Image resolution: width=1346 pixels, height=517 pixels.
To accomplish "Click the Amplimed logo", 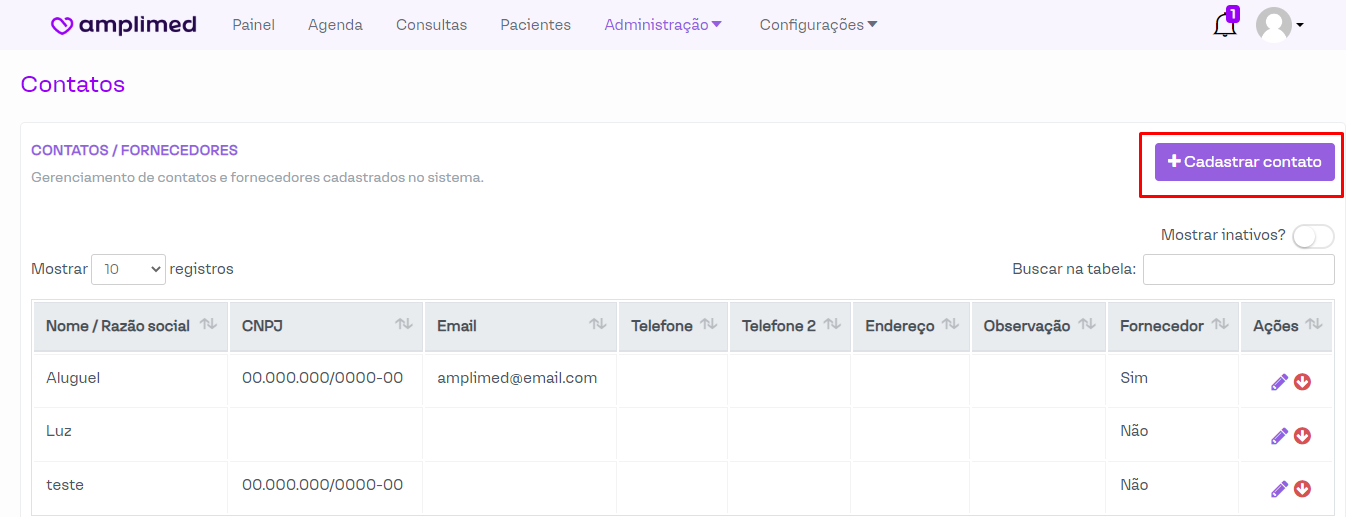I will [124, 25].
